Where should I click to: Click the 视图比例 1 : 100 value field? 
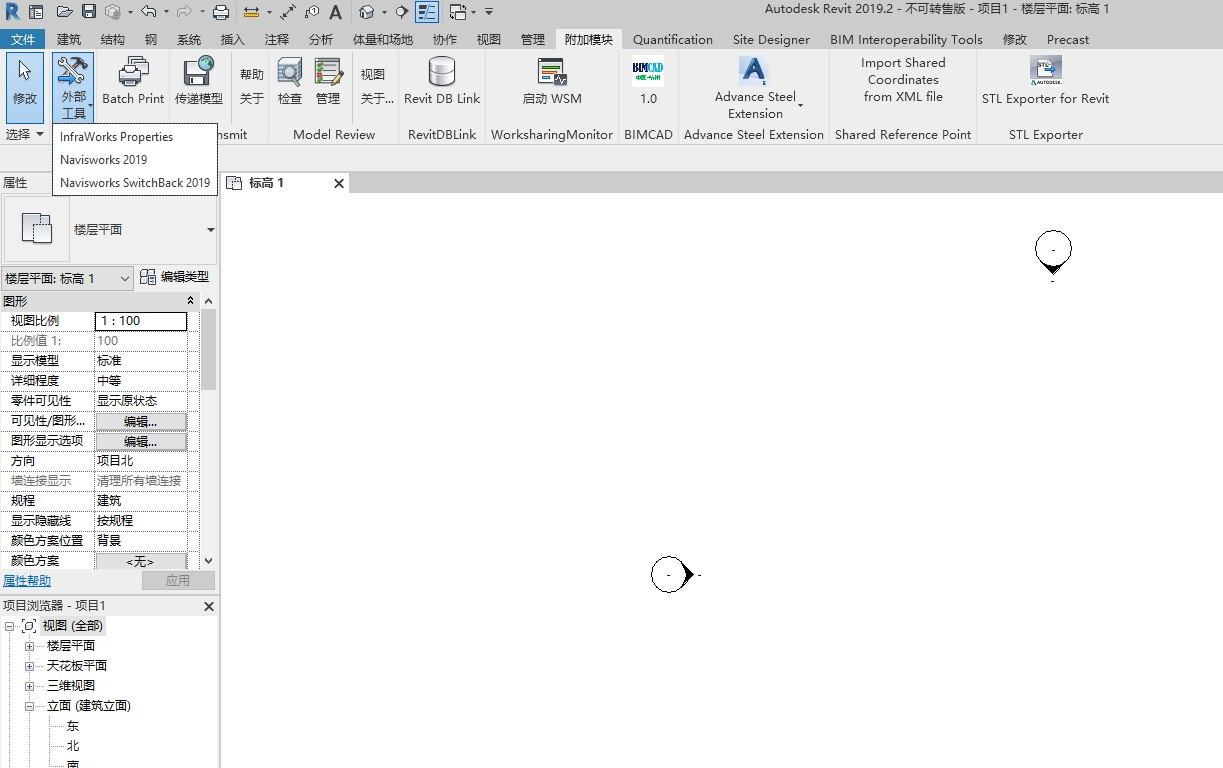[141, 321]
